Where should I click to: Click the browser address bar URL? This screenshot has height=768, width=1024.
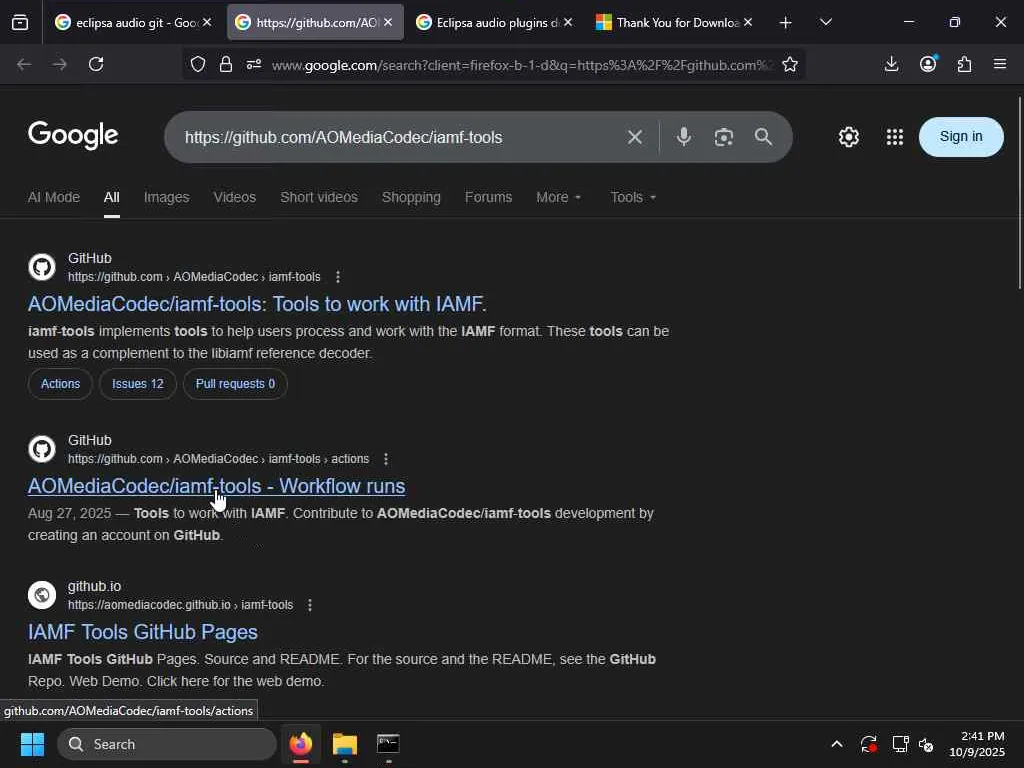tap(522, 65)
